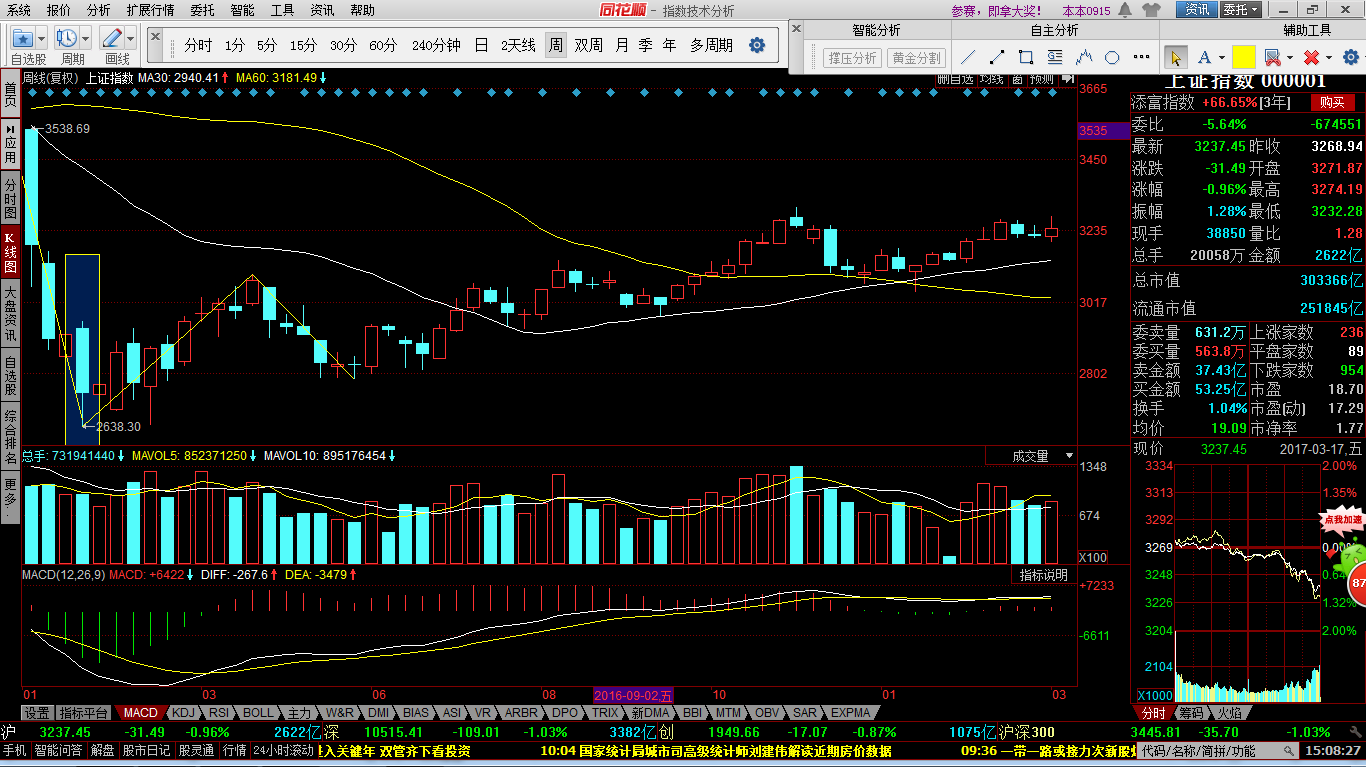Activate the arrow pointer selection tool
1366x767 pixels.
point(1176,57)
